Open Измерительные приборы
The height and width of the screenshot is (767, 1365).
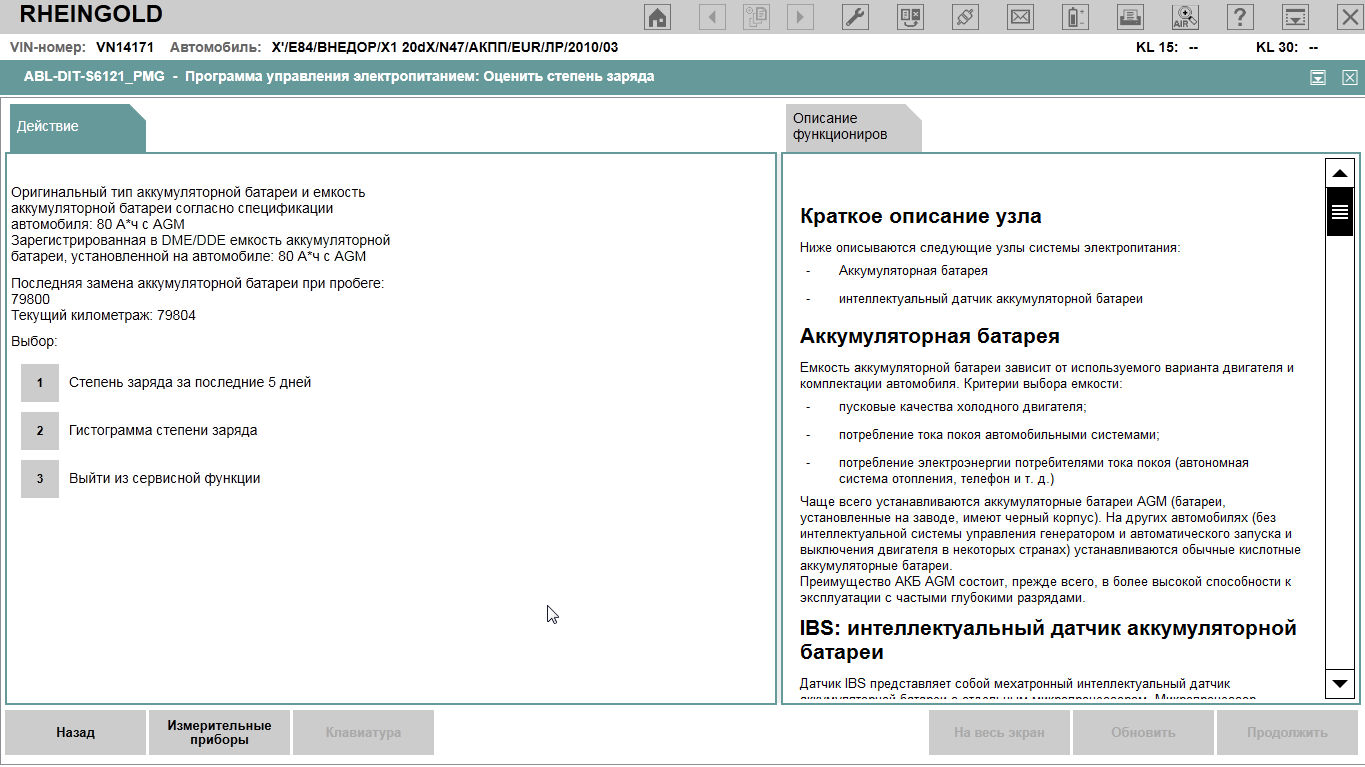click(219, 732)
